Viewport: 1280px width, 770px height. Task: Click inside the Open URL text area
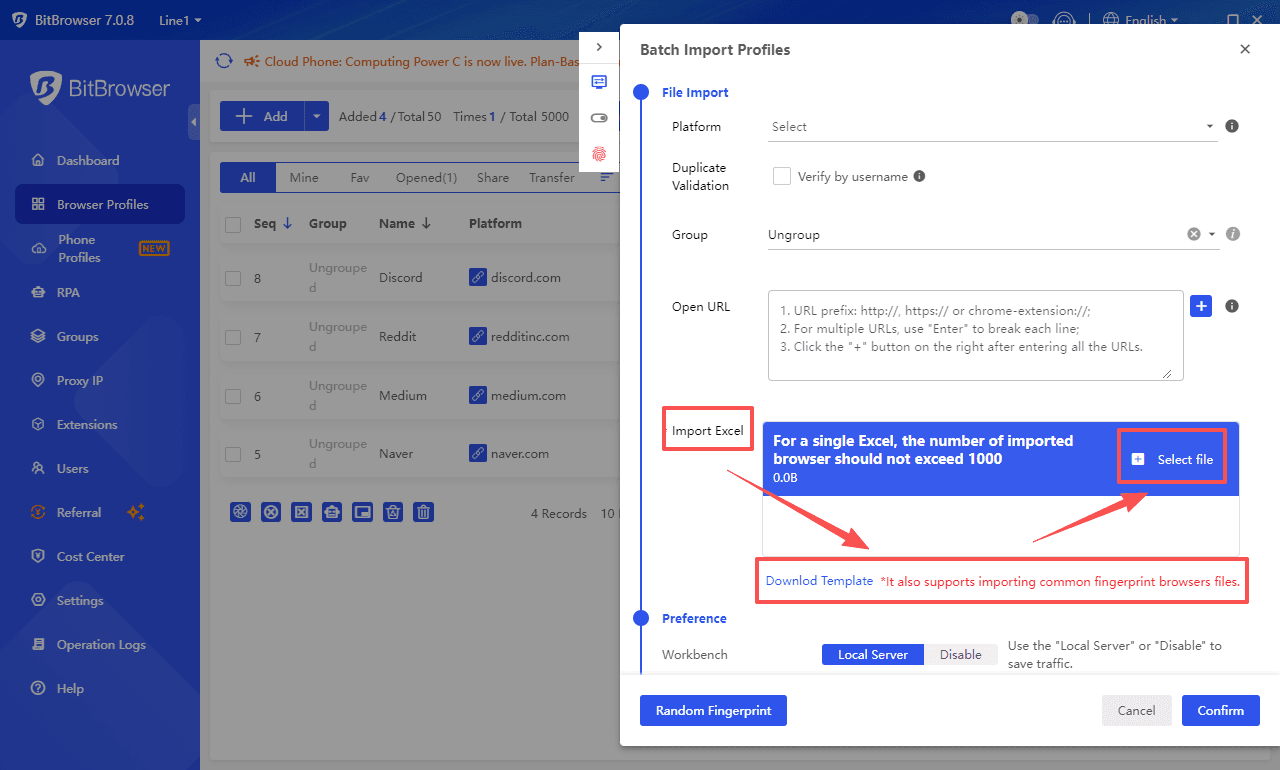(976, 336)
